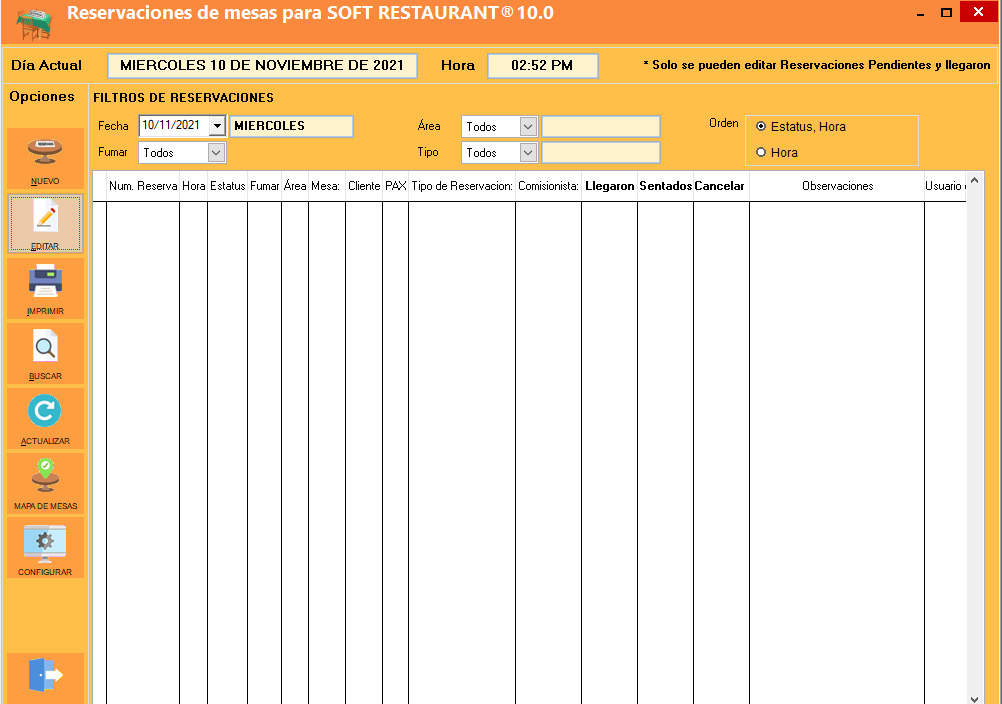Open the Configurar gear monitor icon
Image resolution: width=1002 pixels, height=704 pixels.
pos(45,544)
